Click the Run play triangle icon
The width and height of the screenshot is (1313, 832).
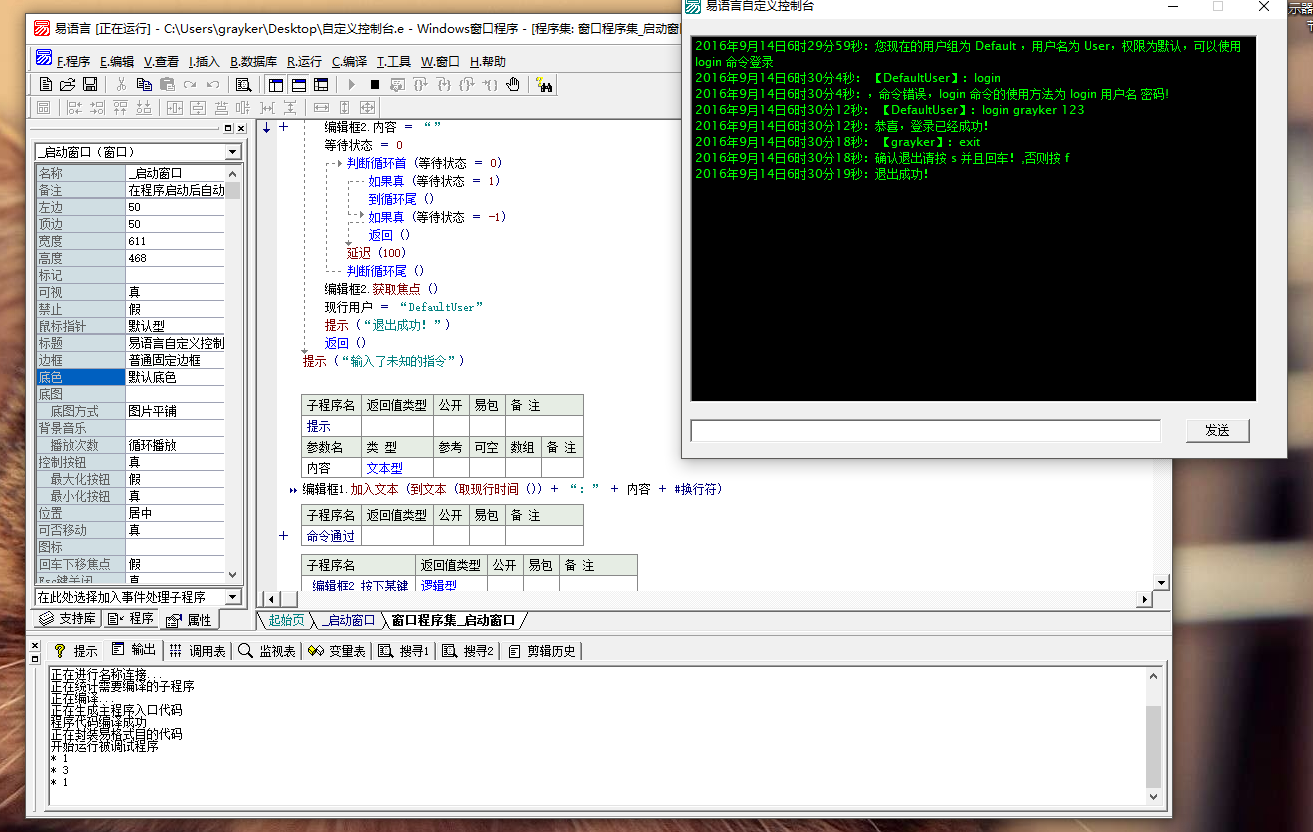point(352,85)
